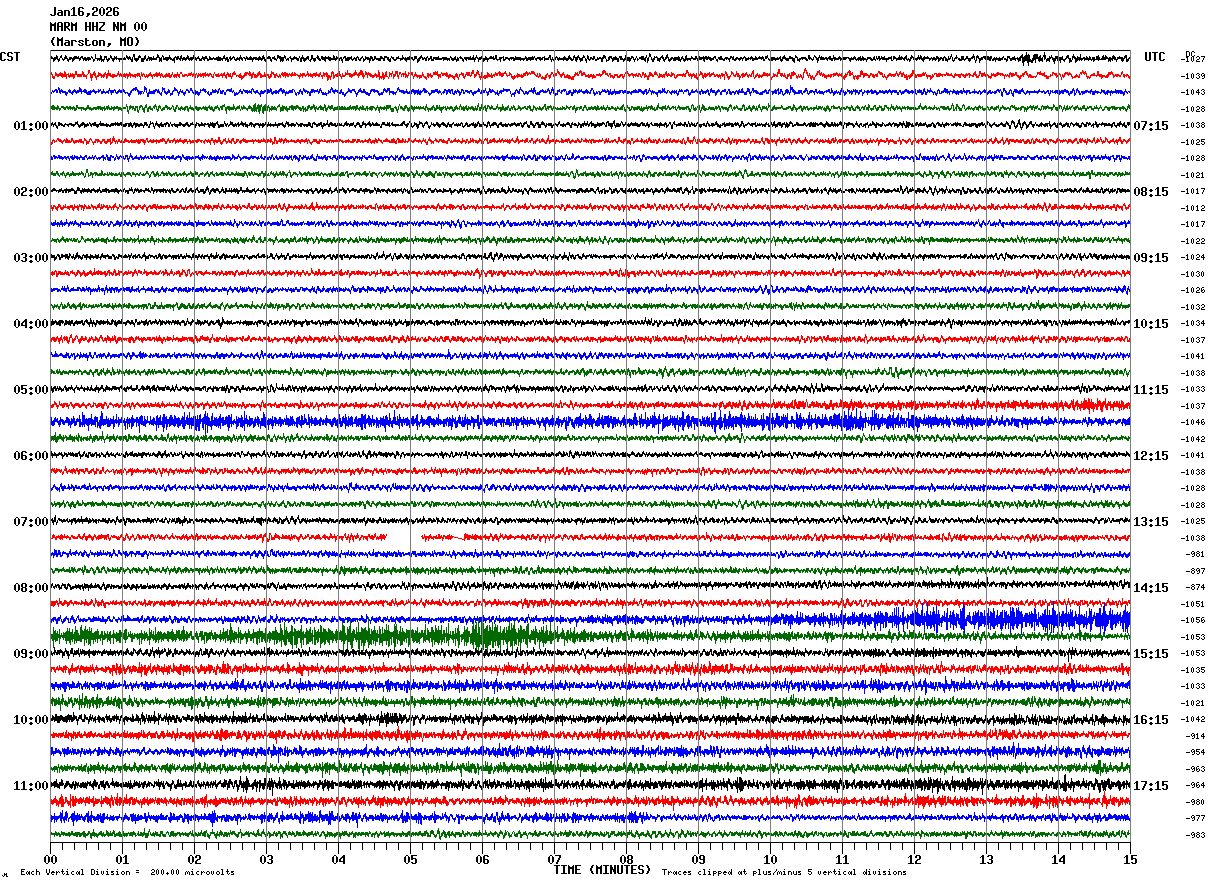The image size is (1210, 886).
Task: Click minute 09 on the time axis
Action: point(698,859)
